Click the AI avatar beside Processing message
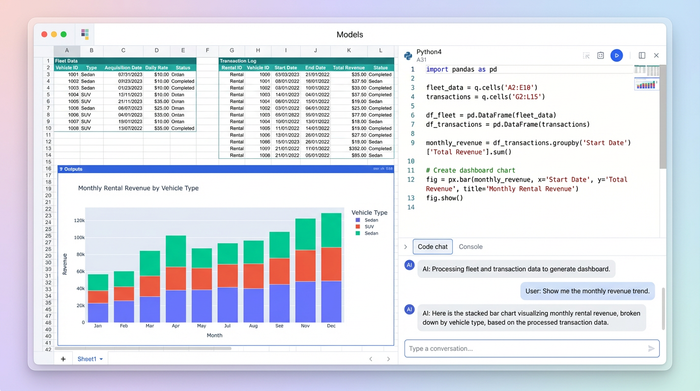 409,265
